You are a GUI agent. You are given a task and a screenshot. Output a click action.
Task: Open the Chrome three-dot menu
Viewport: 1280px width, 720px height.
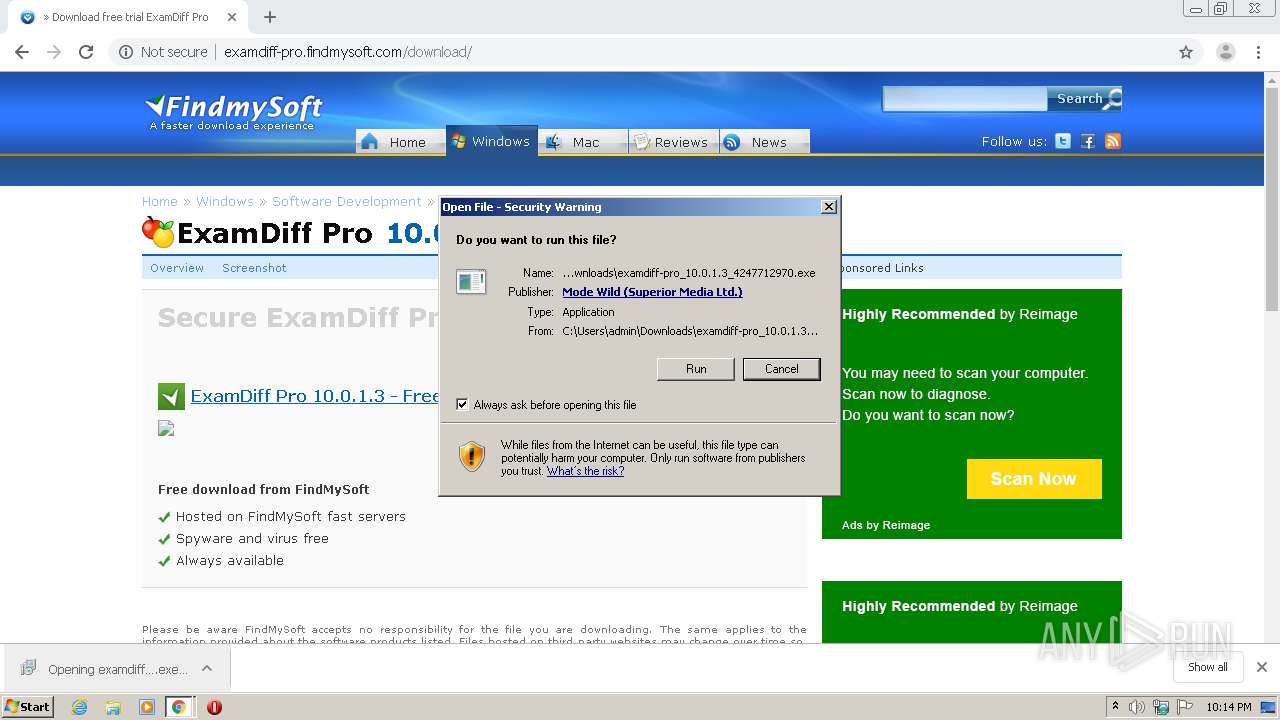pos(1259,52)
